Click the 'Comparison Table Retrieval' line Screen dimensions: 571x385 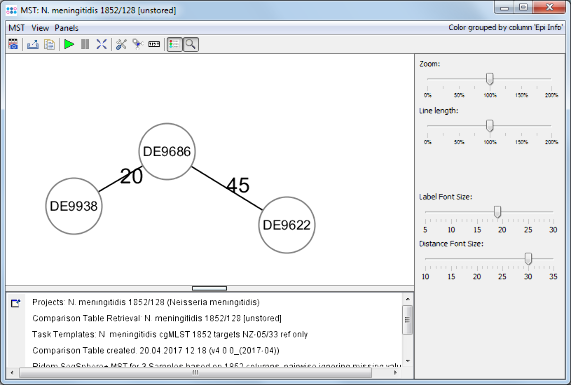tap(157, 318)
